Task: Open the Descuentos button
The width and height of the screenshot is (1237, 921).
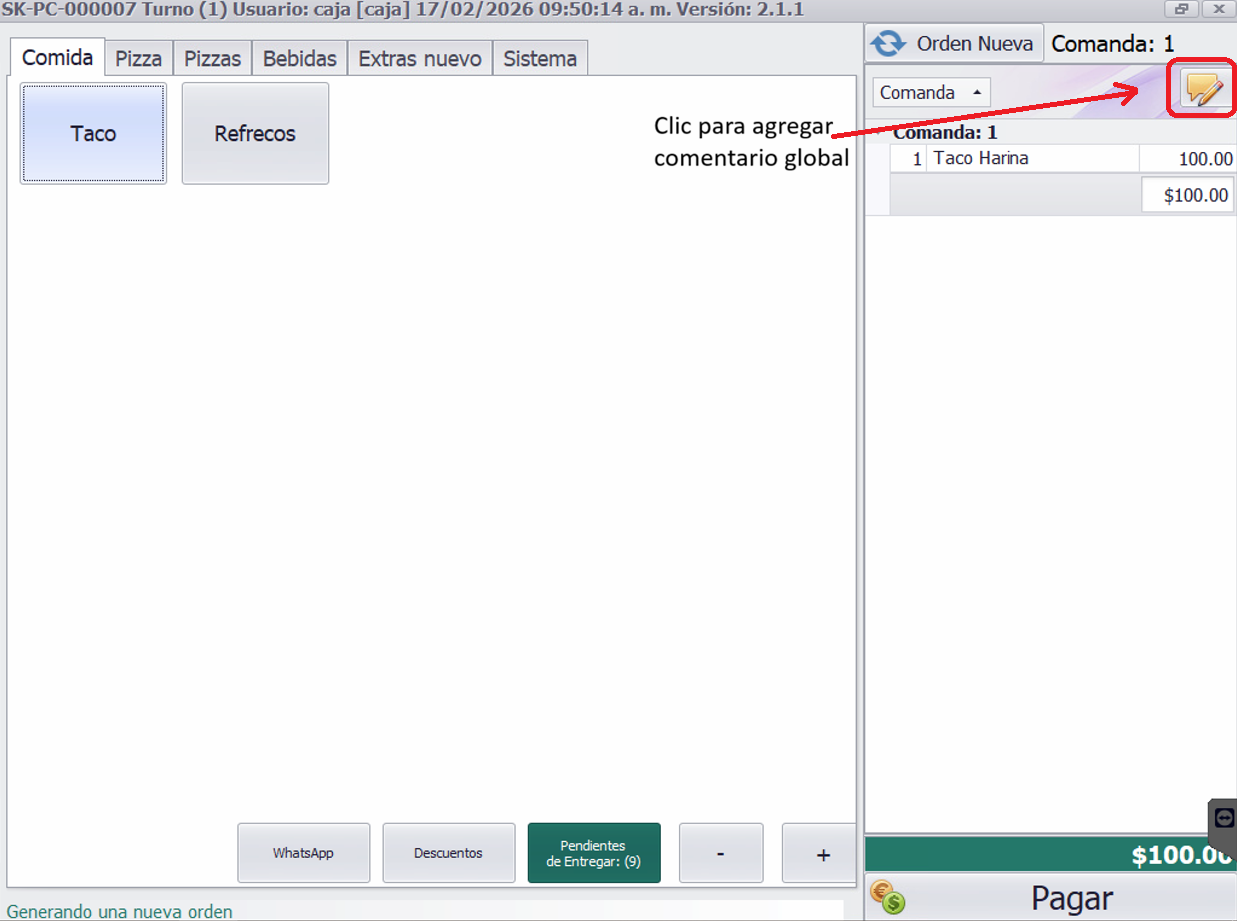Action: coord(448,853)
